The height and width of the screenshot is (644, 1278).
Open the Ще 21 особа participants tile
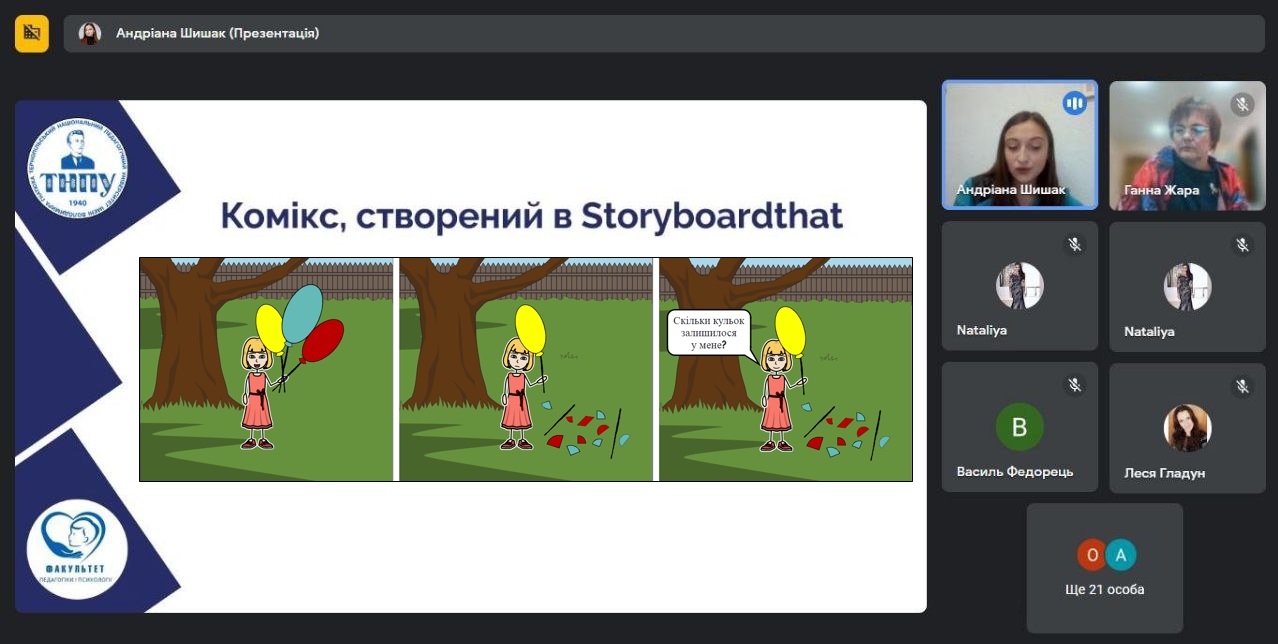[1104, 568]
